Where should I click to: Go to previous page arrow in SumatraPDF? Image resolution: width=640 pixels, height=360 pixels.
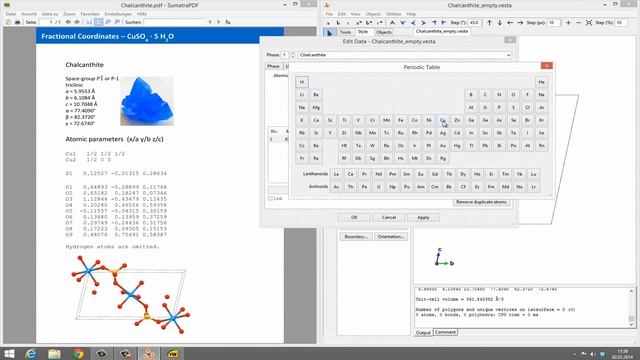coord(68,22)
